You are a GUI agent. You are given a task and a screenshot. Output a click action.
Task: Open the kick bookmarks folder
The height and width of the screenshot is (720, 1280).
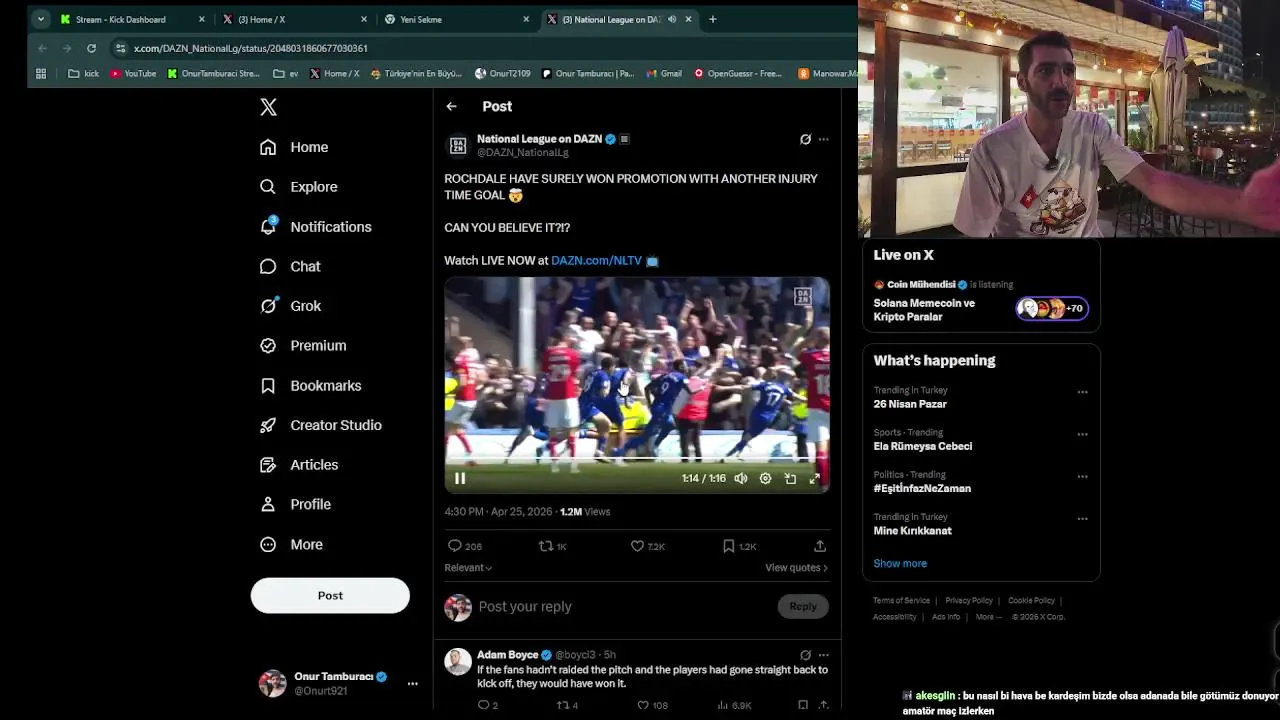pos(84,73)
